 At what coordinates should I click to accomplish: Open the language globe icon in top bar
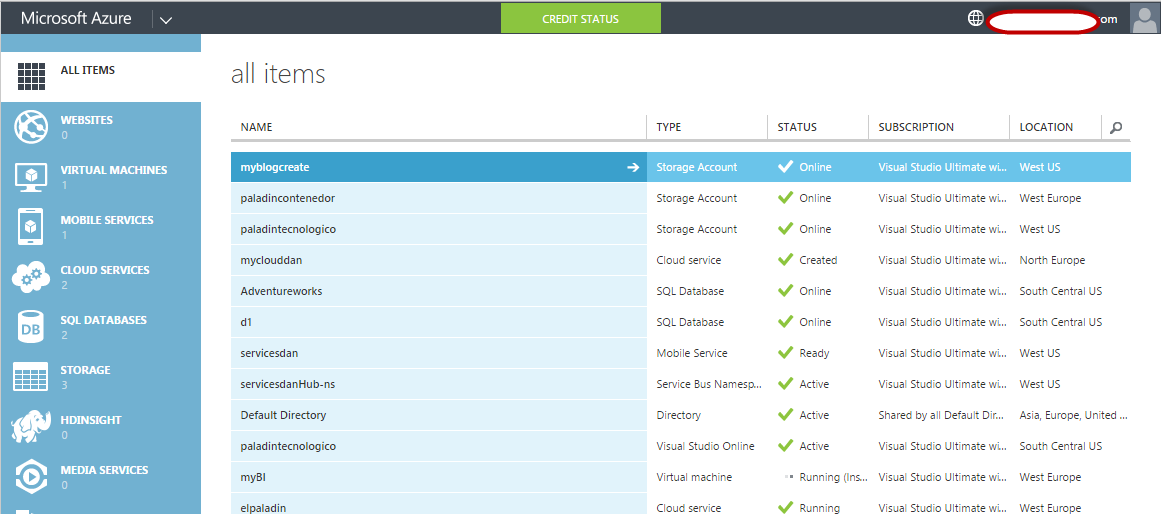976,18
